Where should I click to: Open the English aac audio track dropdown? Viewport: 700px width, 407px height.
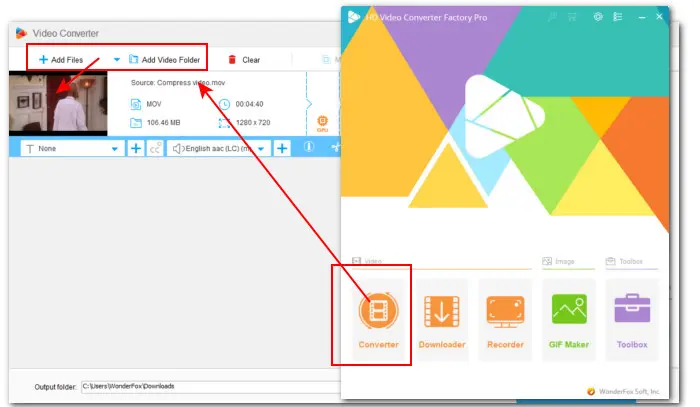click(220, 148)
